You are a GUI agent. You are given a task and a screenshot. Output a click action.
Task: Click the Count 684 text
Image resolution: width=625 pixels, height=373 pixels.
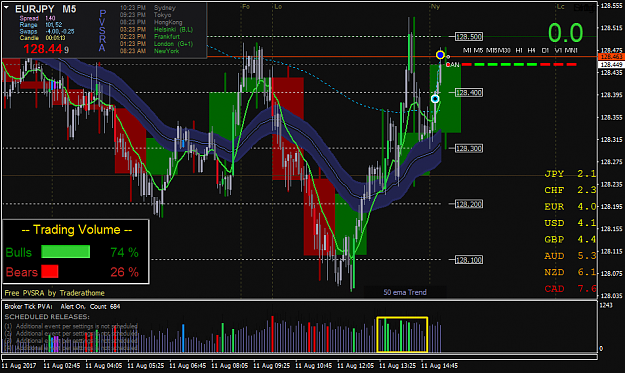coord(105,306)
